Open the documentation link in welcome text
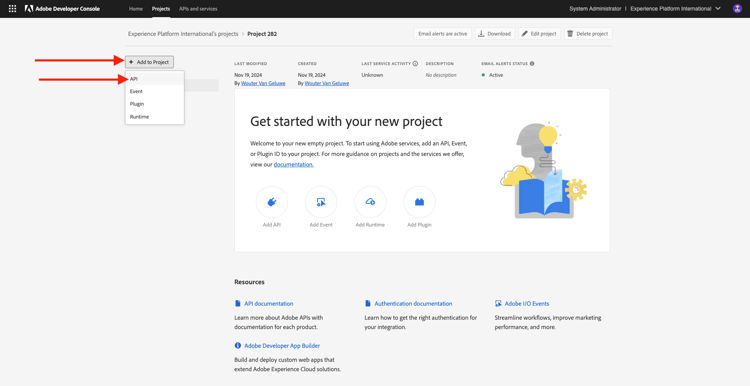Image resolution: width=750 pixels, height=386 pixels. tap(294, 165)
